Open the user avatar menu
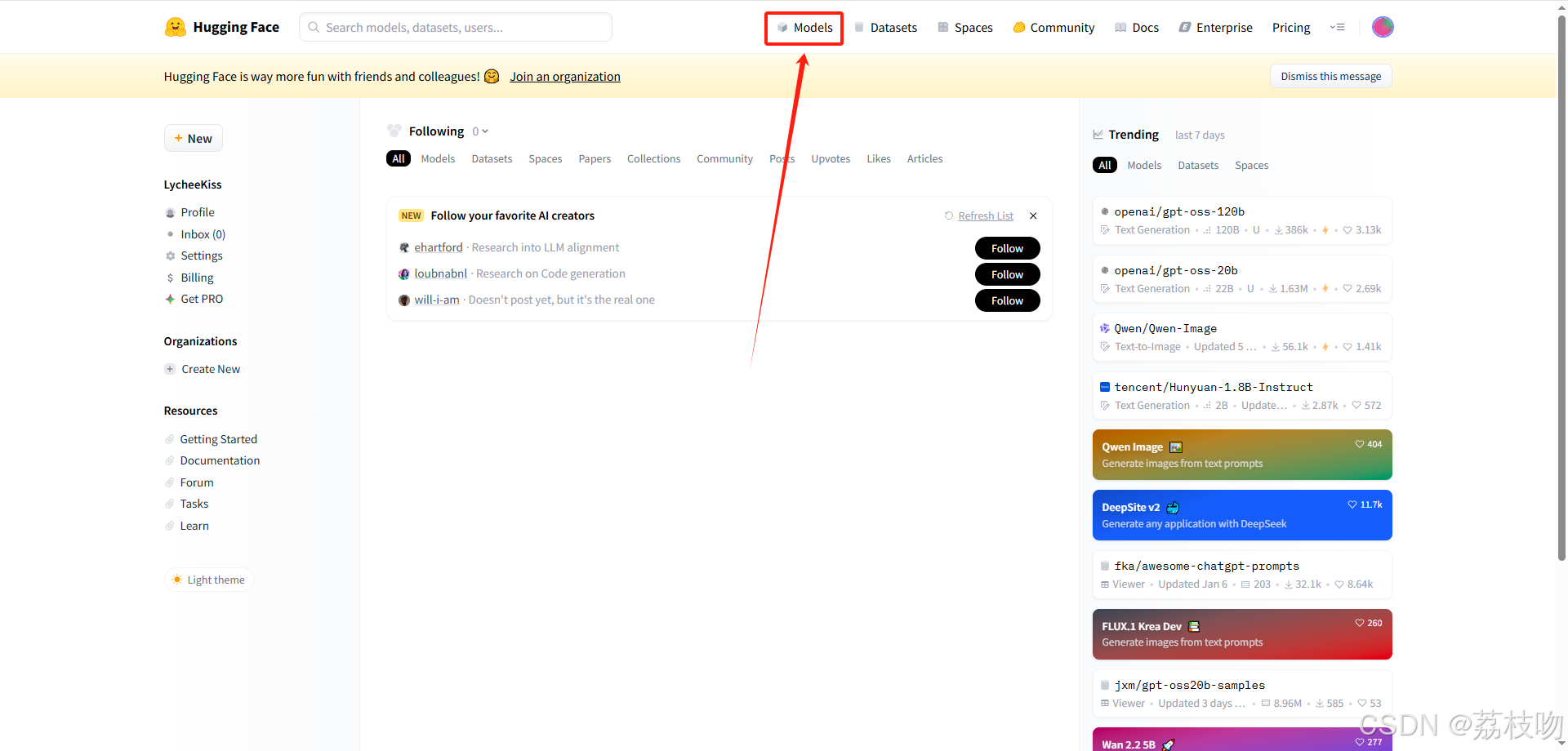 click(1383, 27)
